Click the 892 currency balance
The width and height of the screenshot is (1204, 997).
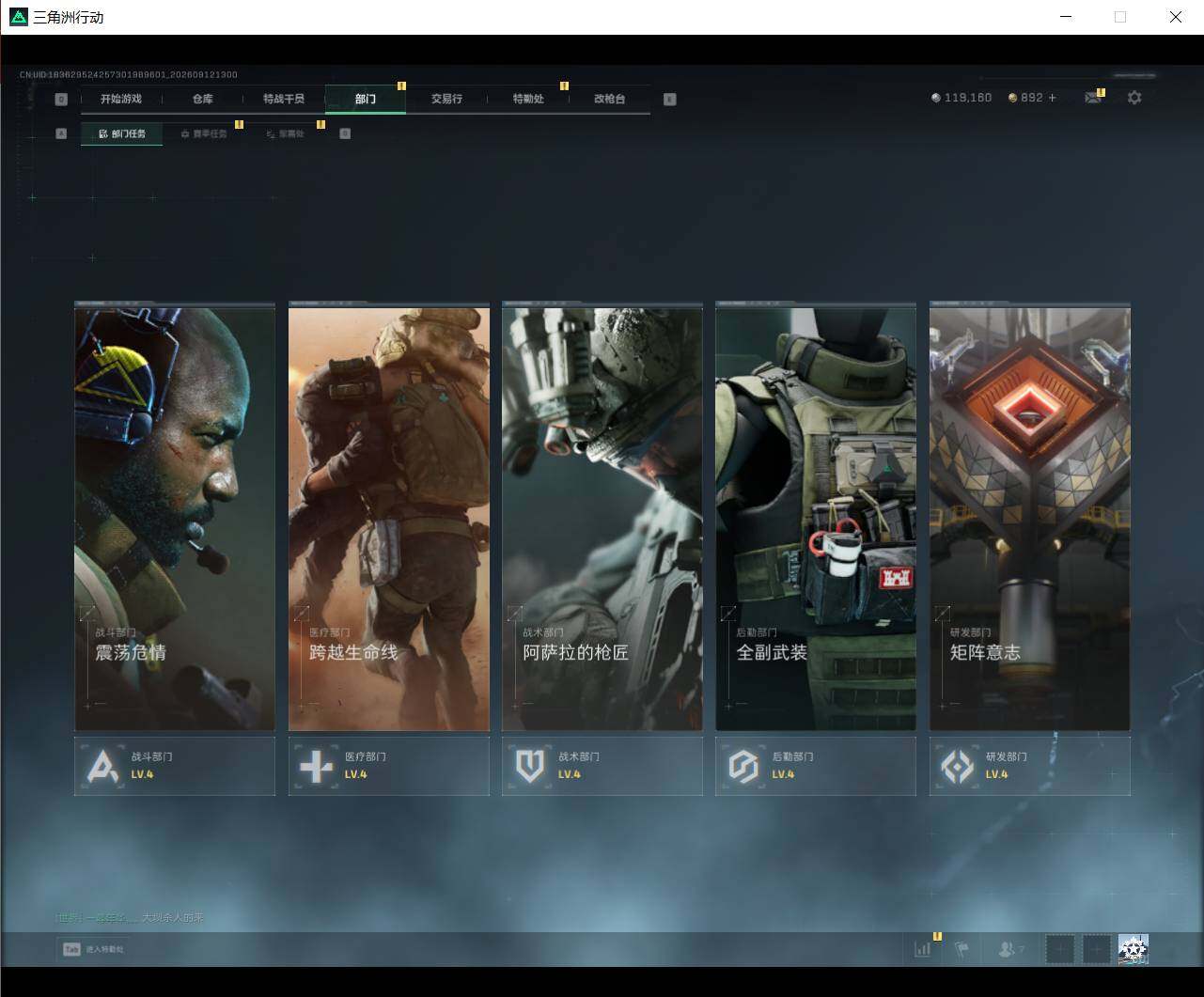pos(1025,98)
